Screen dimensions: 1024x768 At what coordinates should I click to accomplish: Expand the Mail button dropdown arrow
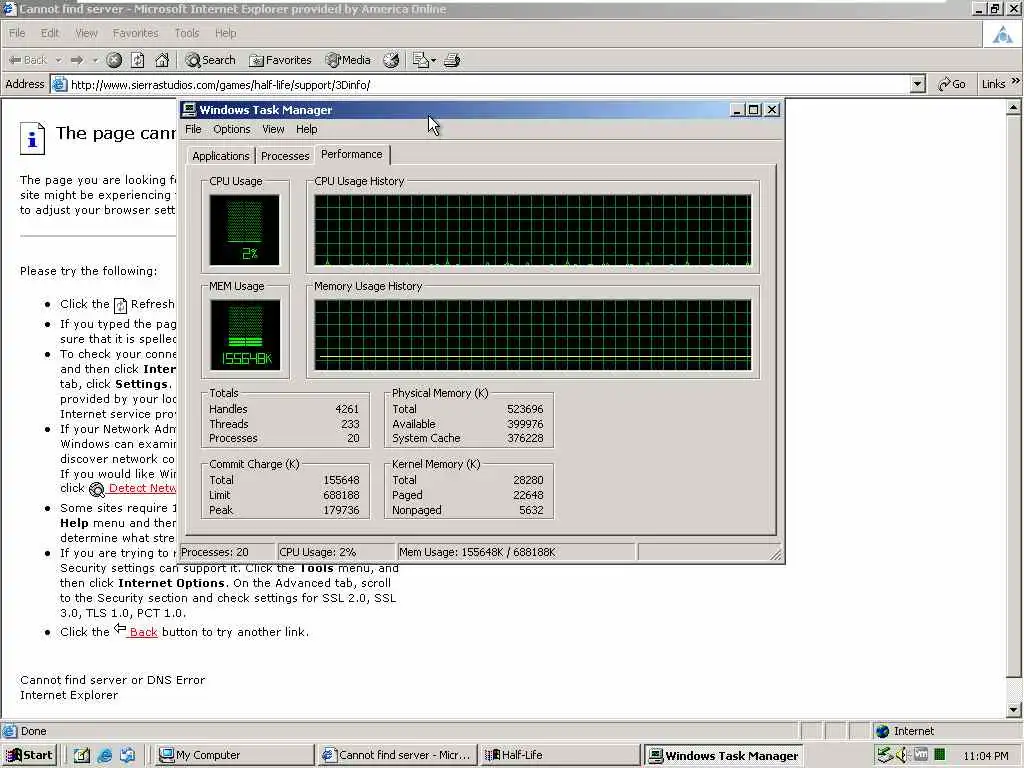(x=434, y=60)
